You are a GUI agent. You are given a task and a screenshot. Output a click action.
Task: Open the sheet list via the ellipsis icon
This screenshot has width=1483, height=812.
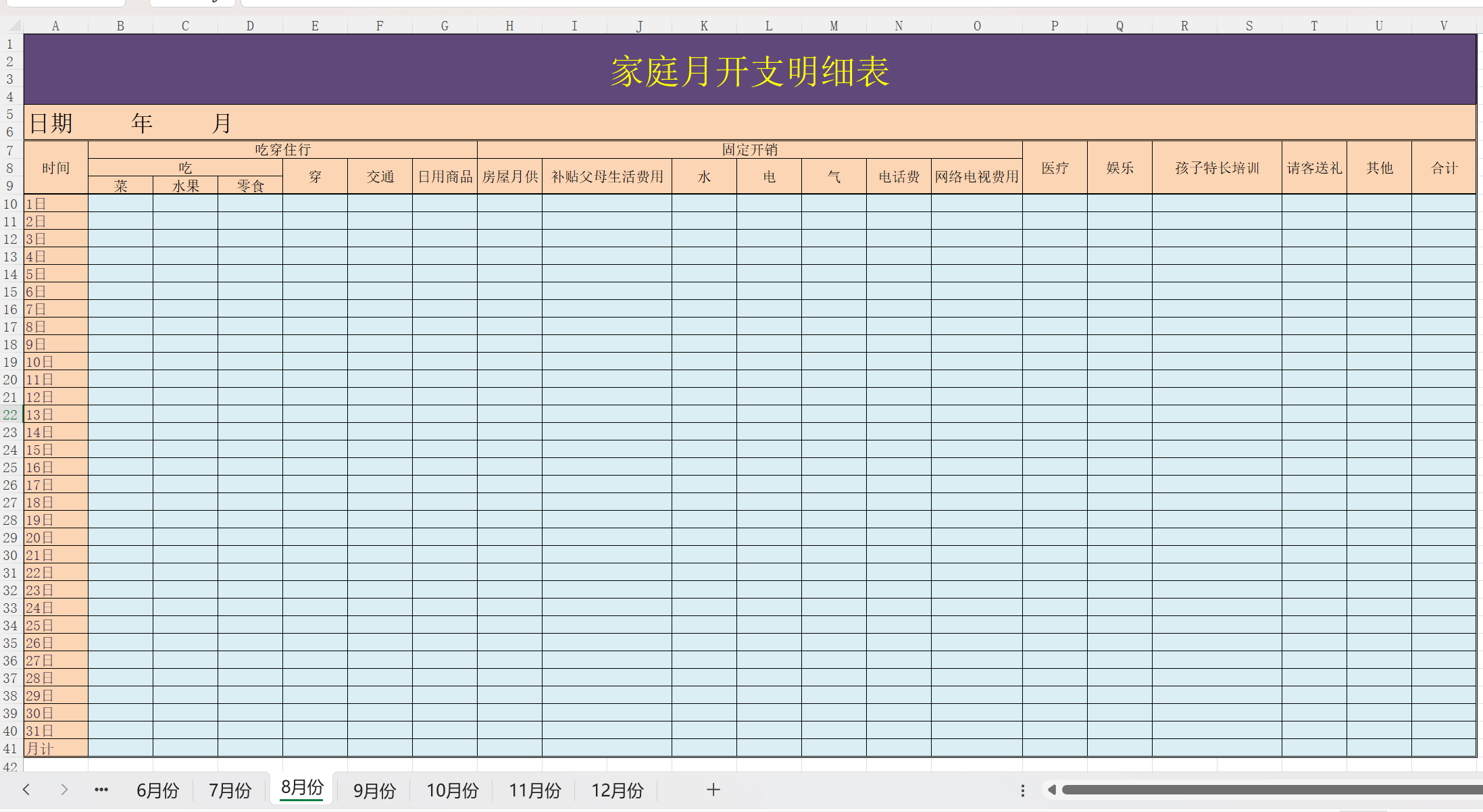[x=101, y=790]
